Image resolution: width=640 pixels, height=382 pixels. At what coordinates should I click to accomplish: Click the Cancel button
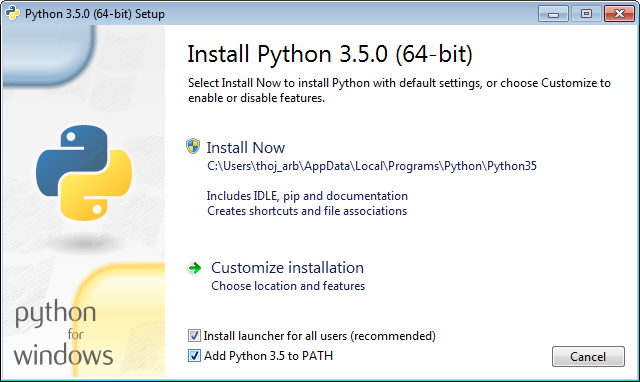588,357
